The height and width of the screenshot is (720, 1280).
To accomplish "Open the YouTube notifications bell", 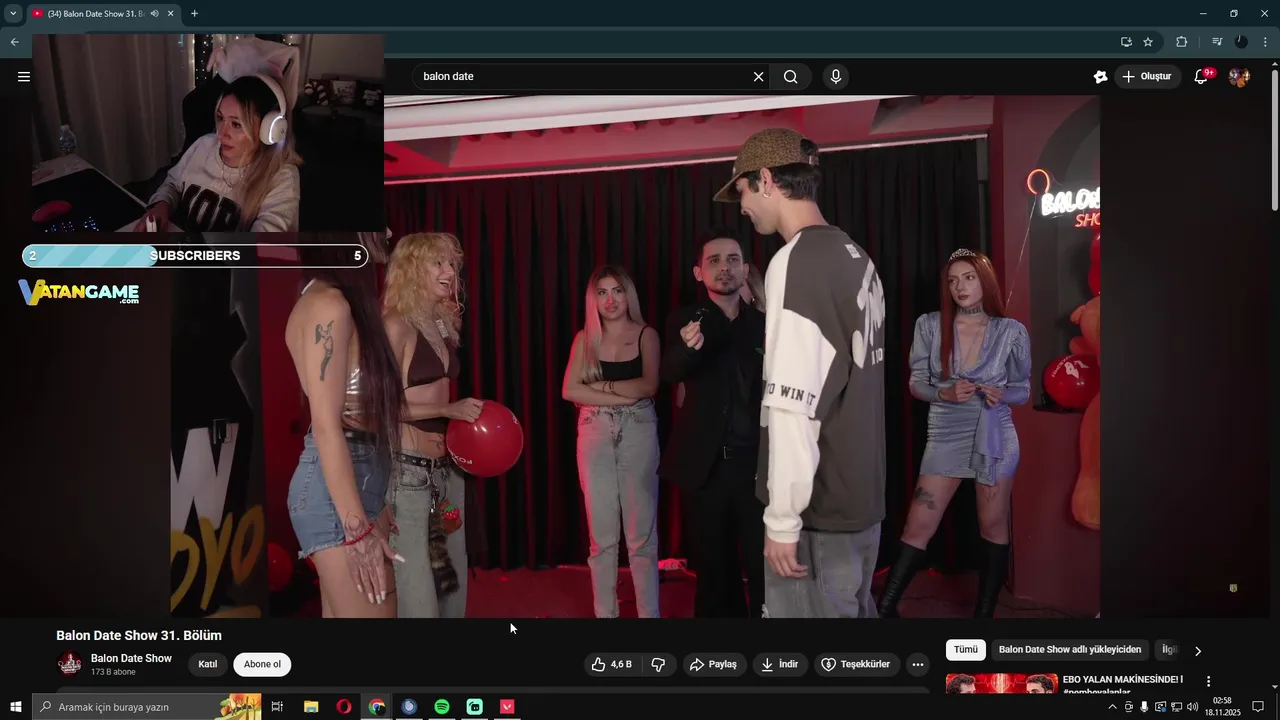I will pyautogui.click(x=1202, y=76).
